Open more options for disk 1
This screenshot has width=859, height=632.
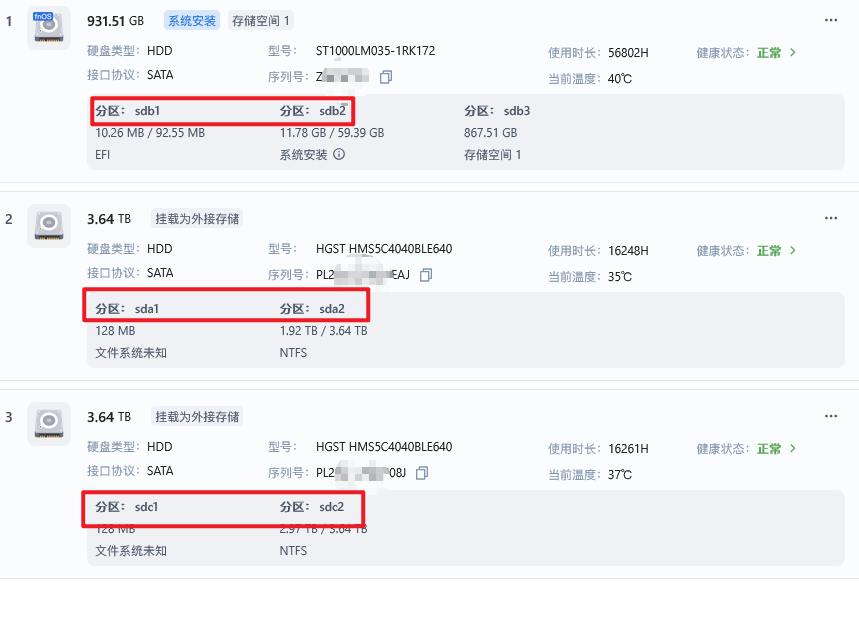(x=831, y=20)
